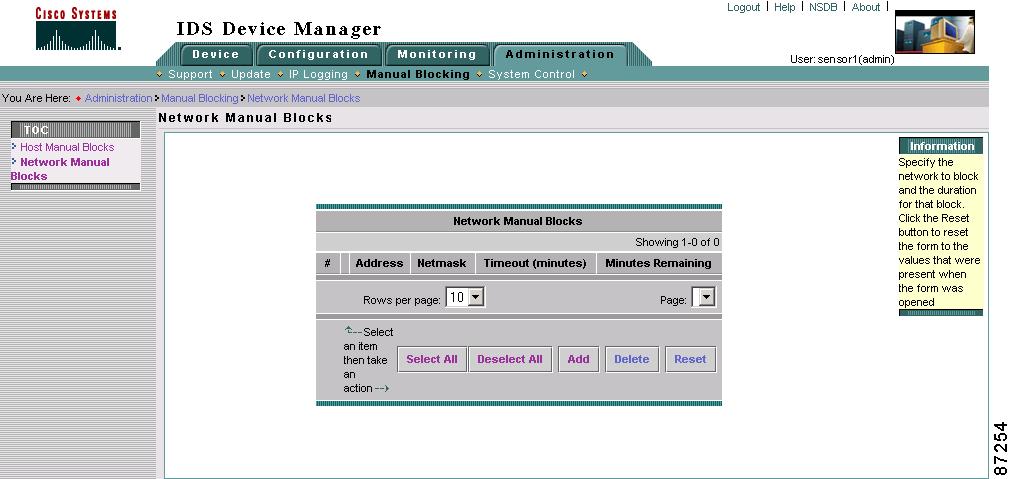Click the Add button
This screenshot has height=479, width=1011.
578,359
